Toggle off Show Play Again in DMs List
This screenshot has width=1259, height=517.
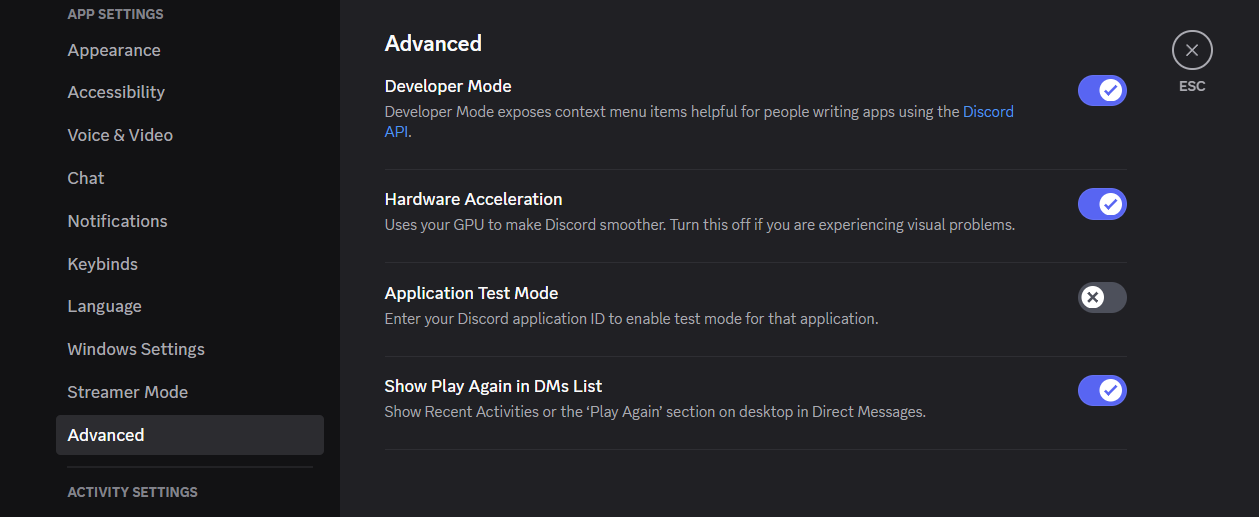pos(1102,390)
